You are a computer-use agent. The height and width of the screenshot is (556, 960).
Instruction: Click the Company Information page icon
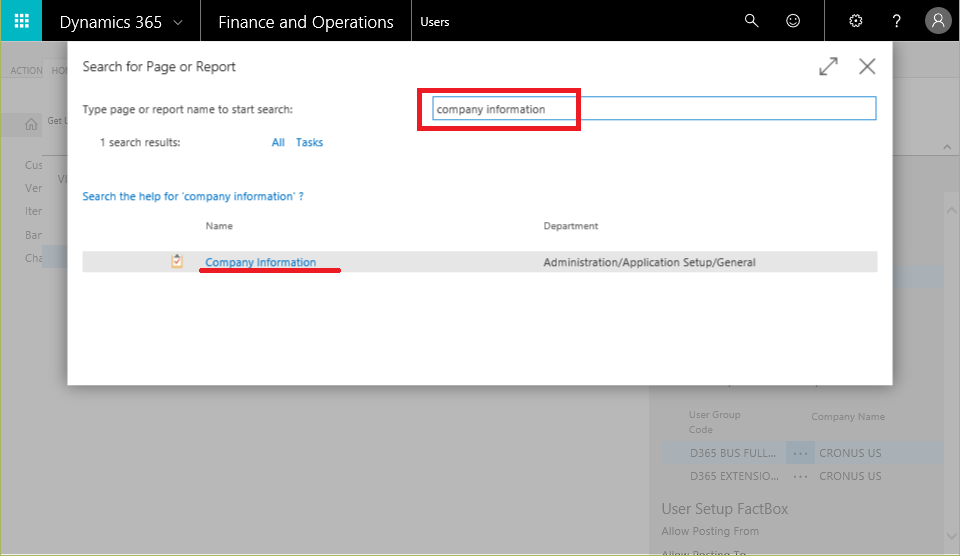177,262
